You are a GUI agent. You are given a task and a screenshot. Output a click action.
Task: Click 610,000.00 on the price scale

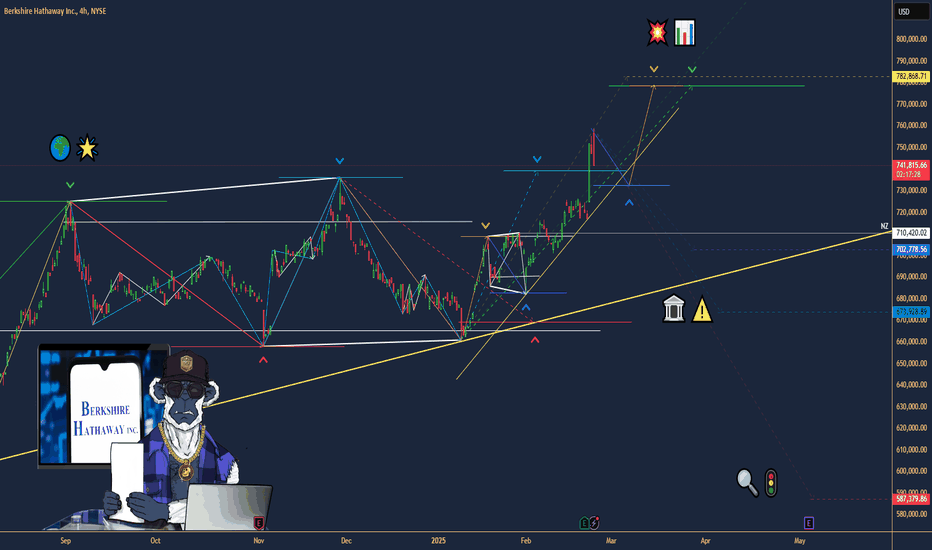pyautogui.click(x=911, y=450)
